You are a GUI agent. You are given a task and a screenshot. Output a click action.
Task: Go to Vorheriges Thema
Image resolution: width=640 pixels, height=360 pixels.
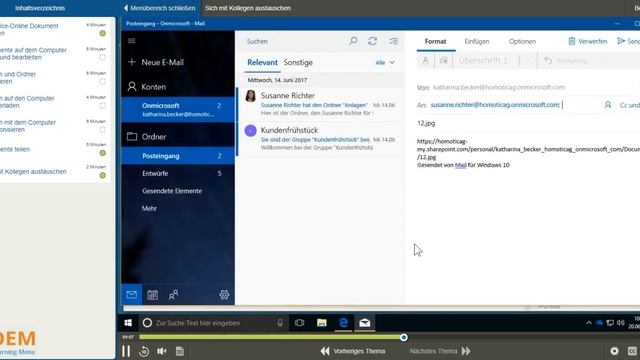(353, 351)
